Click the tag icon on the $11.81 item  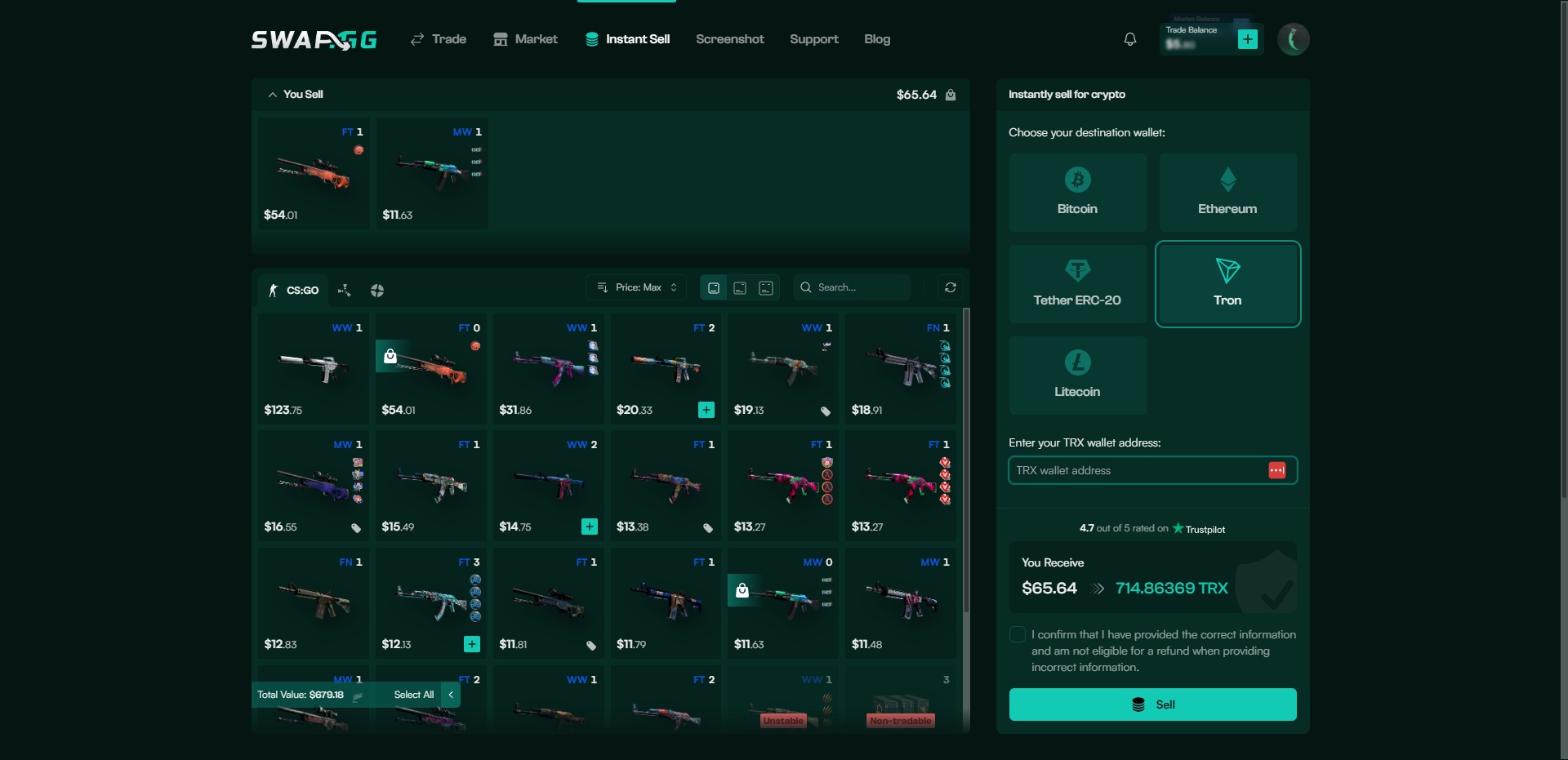pyautogui.click(x=591, y=645)
